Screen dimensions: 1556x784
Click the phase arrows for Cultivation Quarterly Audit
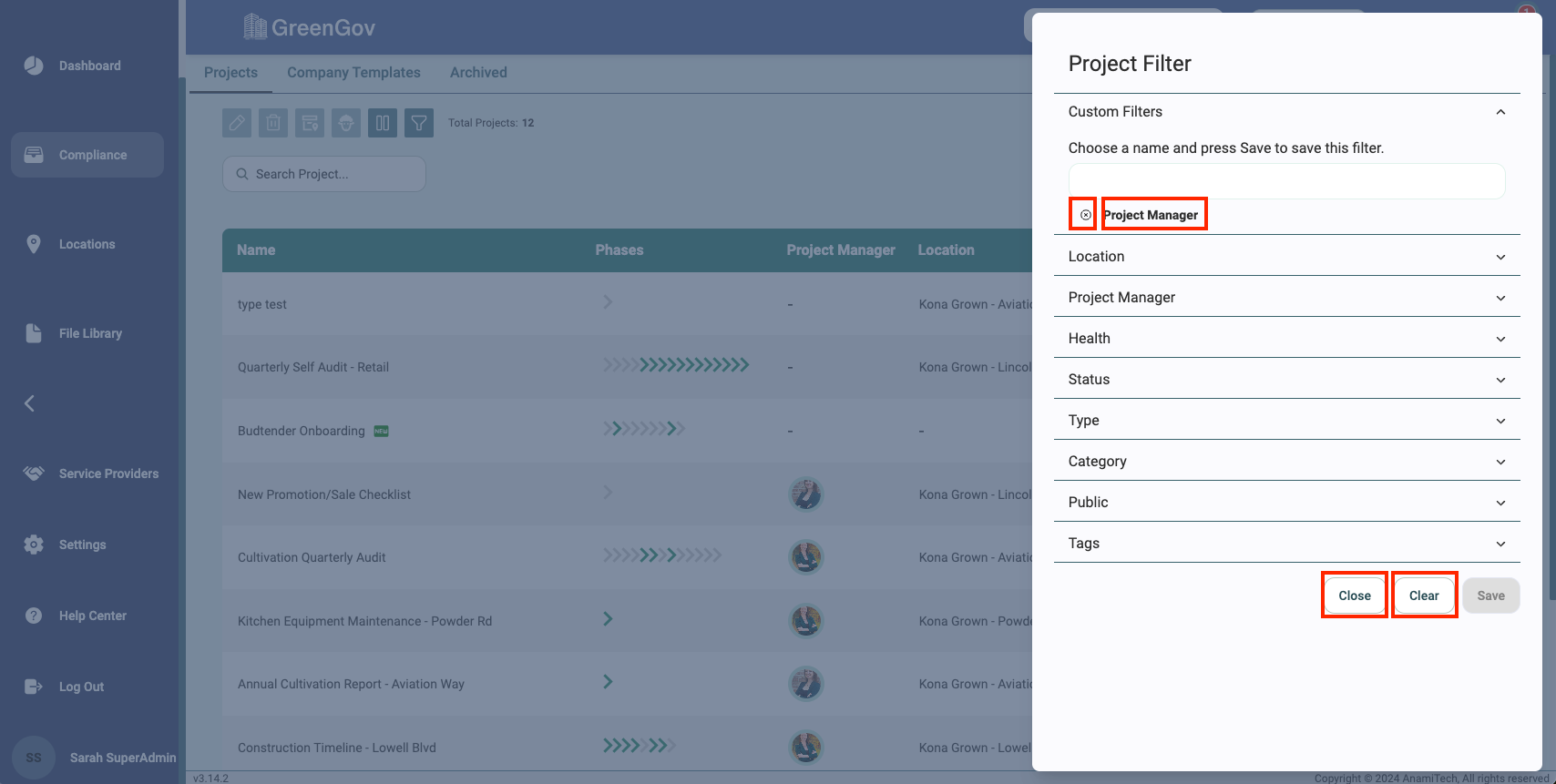point(662,555)
